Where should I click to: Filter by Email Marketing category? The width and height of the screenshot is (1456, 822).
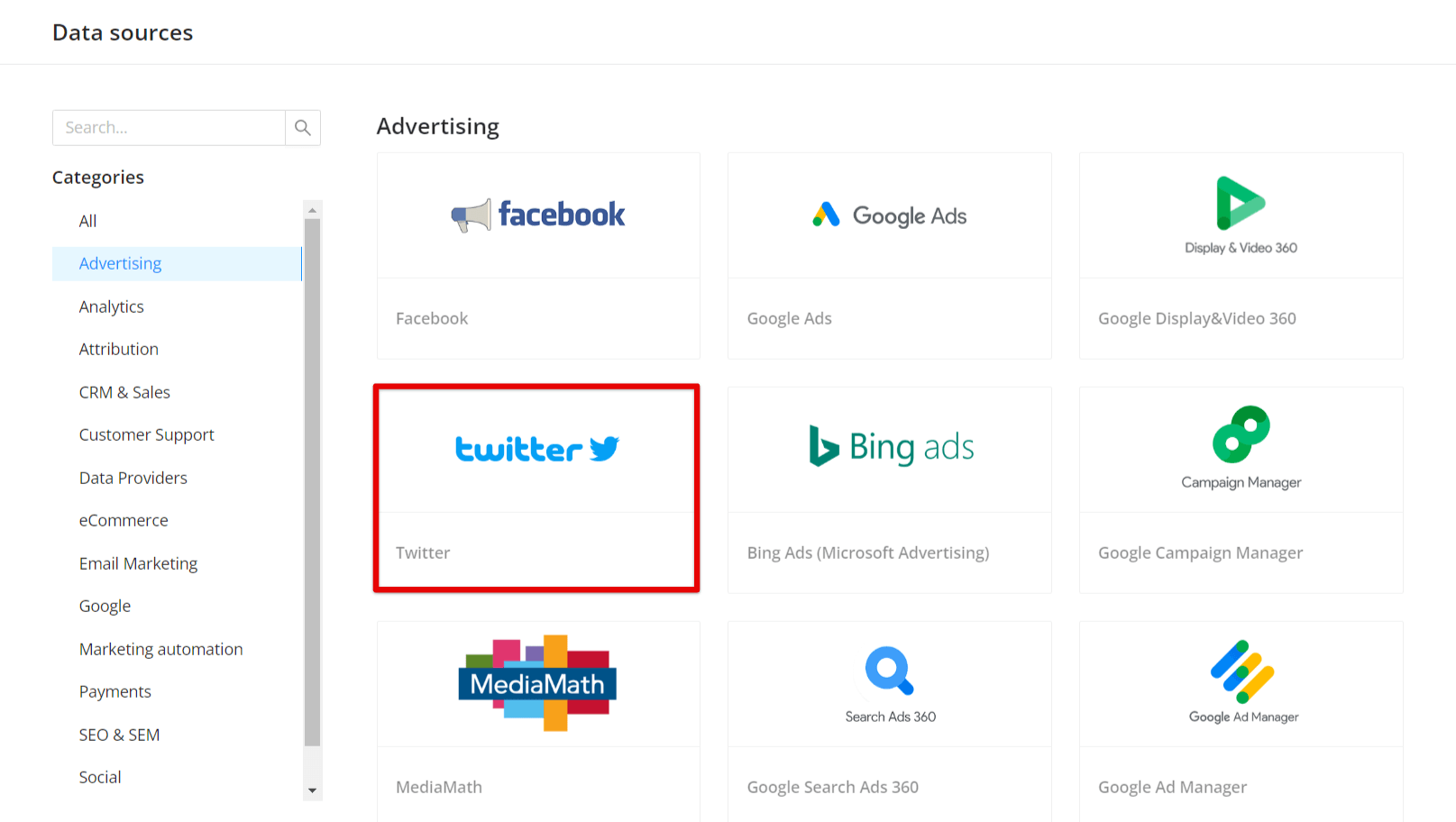tap(138, 563)
